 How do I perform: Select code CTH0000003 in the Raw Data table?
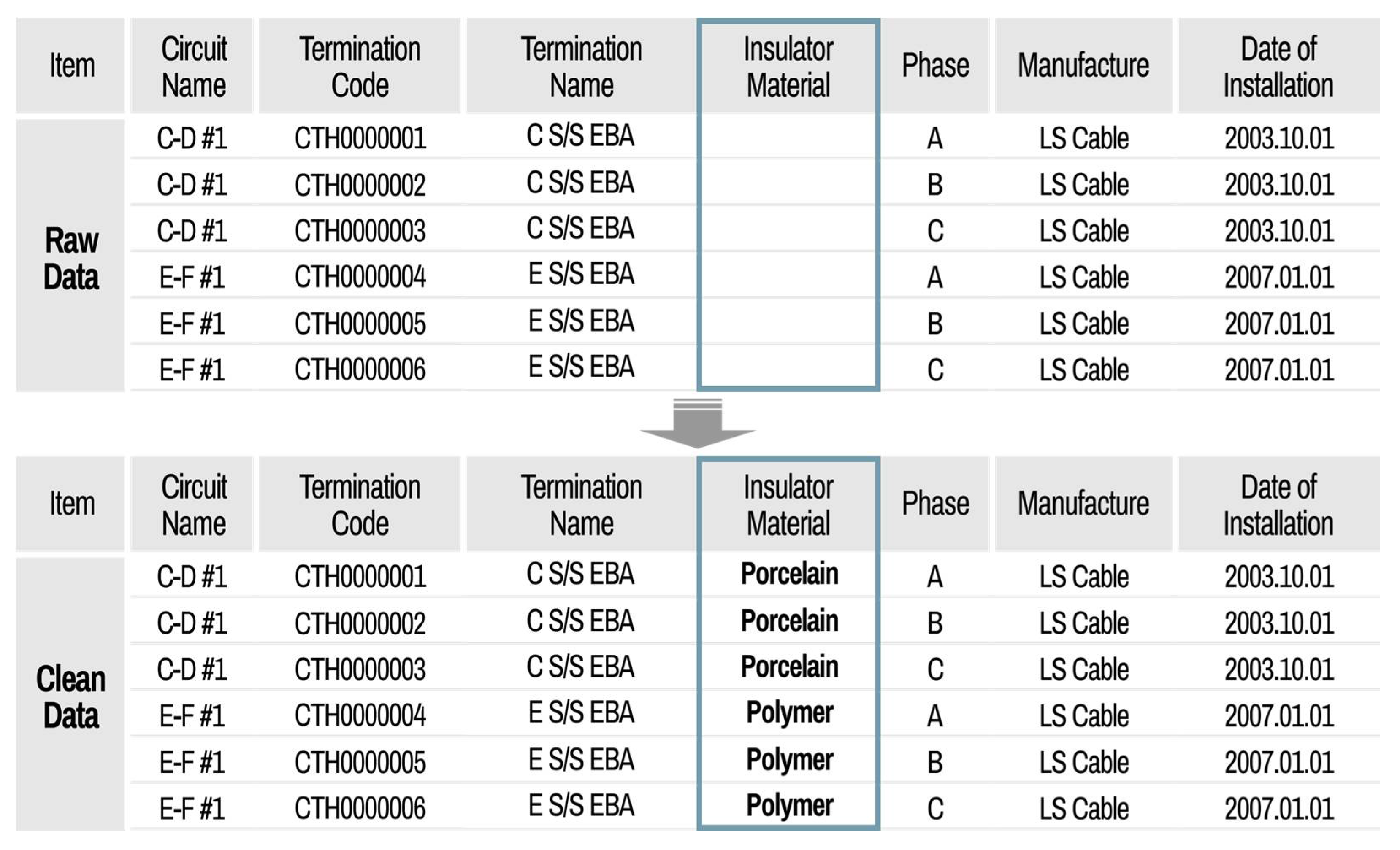coord(360,231)
